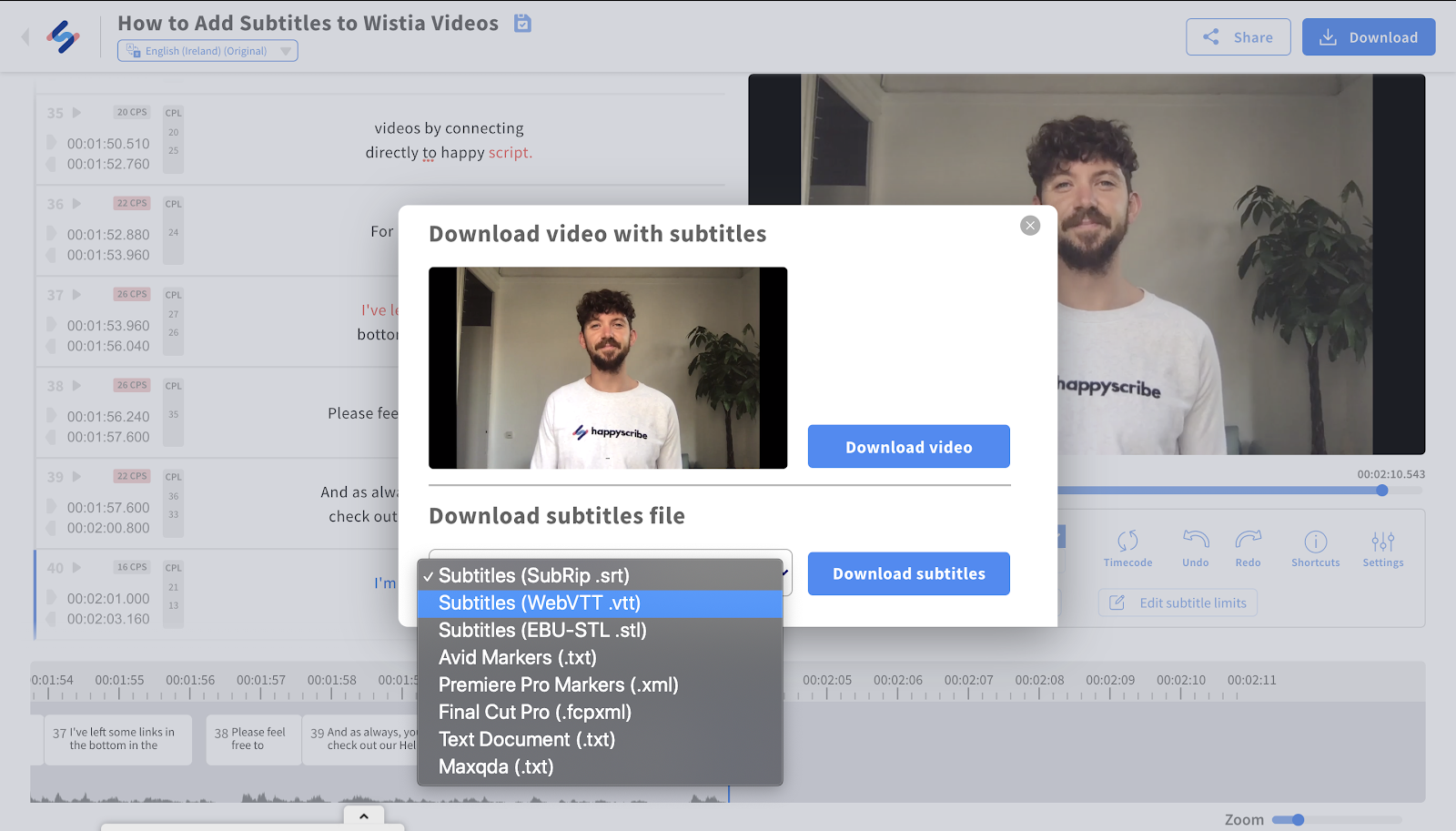Screen dimensions: 1456x831
Task: Click the main video player preview
Action: (1087, 265)
